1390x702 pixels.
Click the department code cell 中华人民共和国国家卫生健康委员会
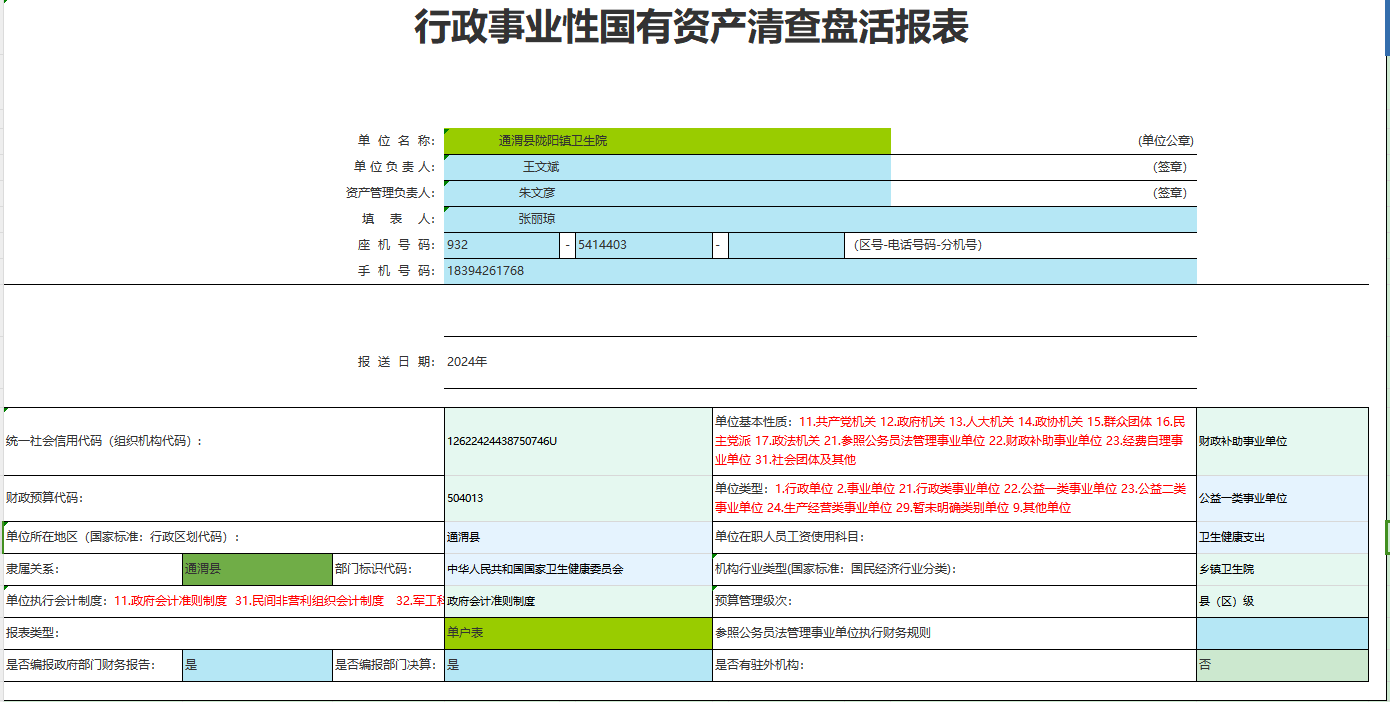(x=578, y=569)
